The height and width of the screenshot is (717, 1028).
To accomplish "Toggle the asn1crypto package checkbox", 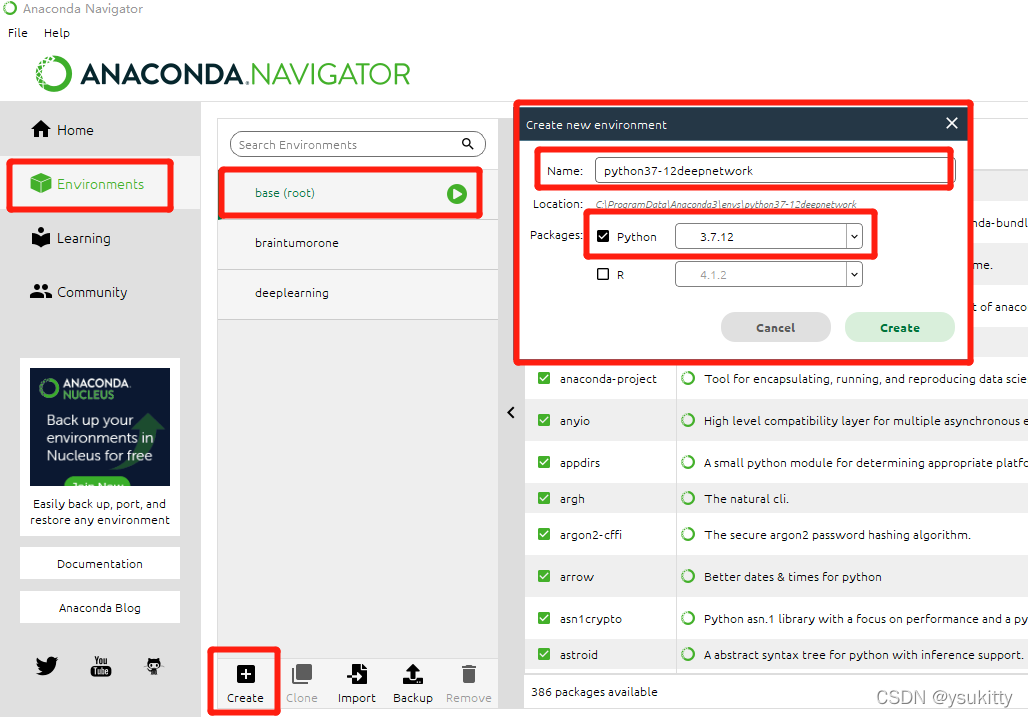I will tap(544, 618).
